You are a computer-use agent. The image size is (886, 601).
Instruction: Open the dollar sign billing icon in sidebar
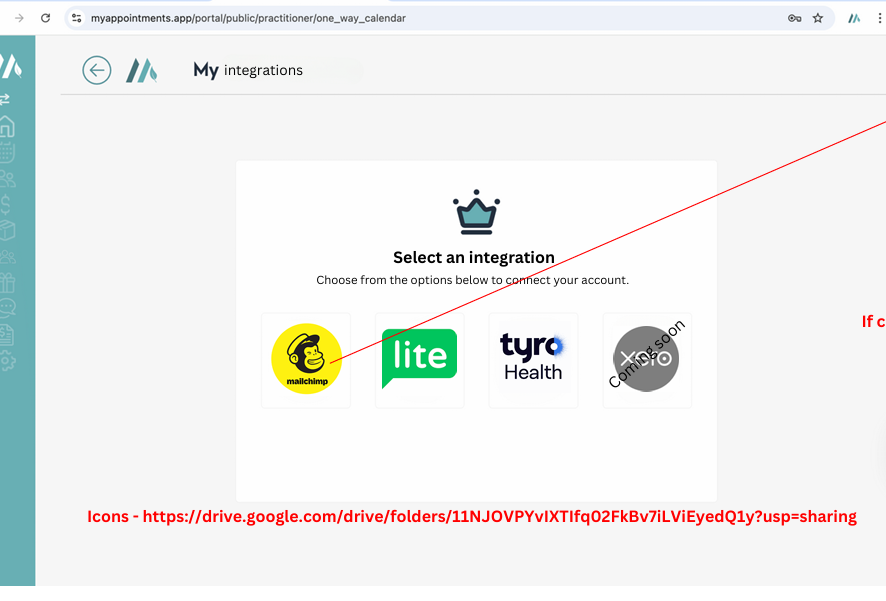point(7,205)
